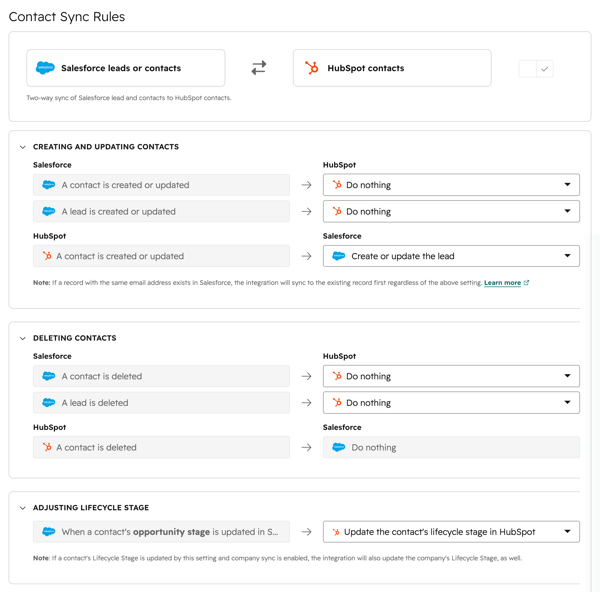The height and width of the screenshot is (592, 600).
Task: Click HubSpot icon in 'A contact is deleted' row
Action: 47,447
